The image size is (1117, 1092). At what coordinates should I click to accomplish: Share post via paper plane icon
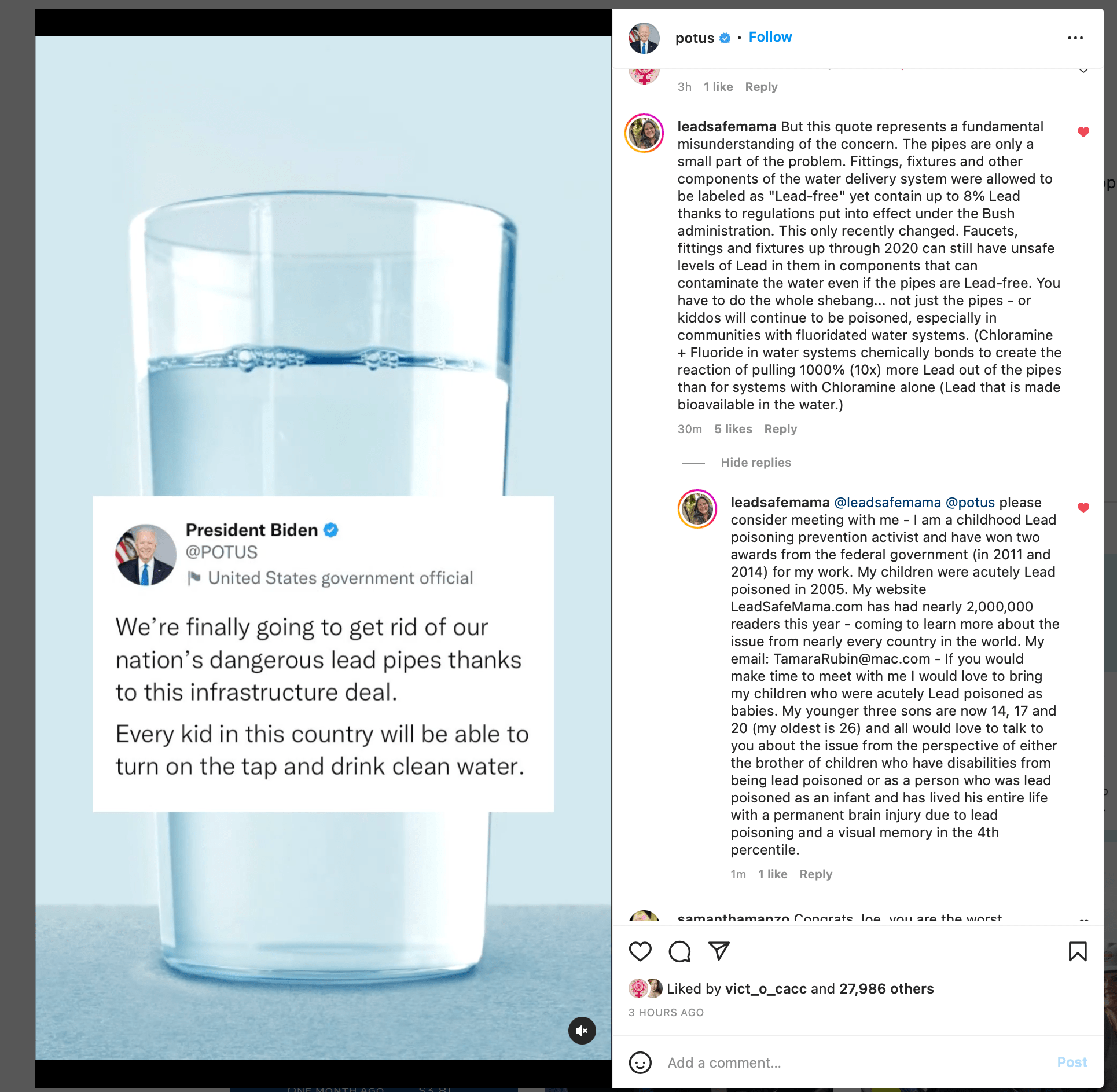click(719, 951)
